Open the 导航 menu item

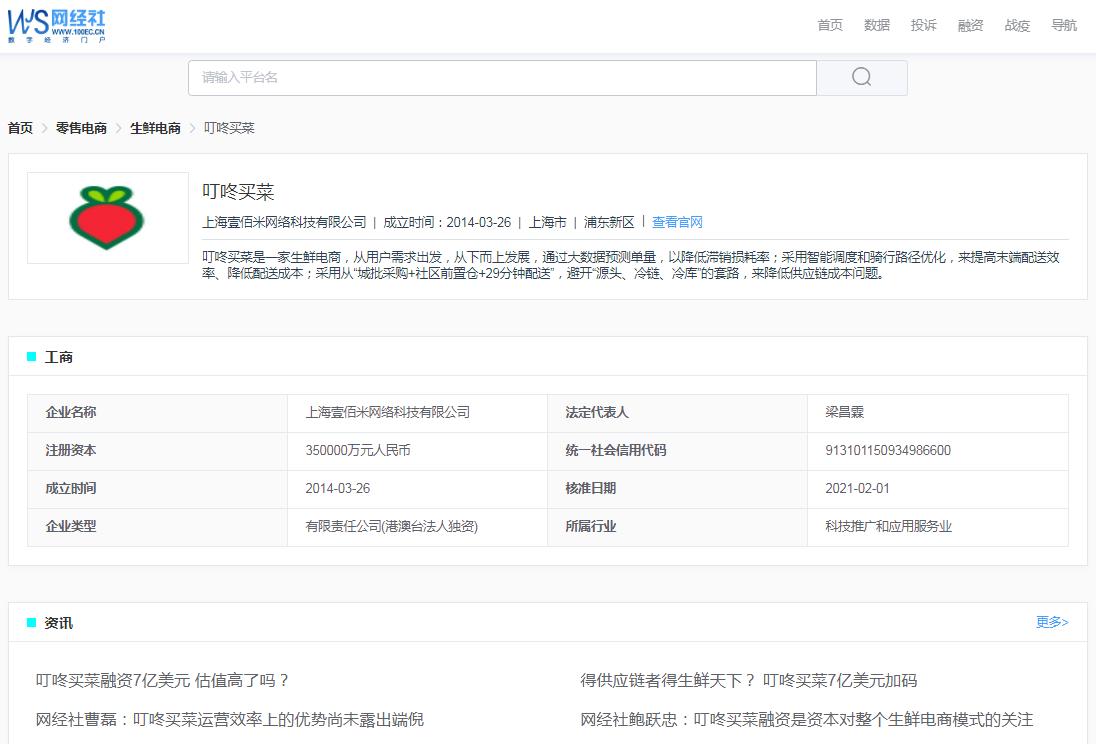click(x=1064, y=25)
